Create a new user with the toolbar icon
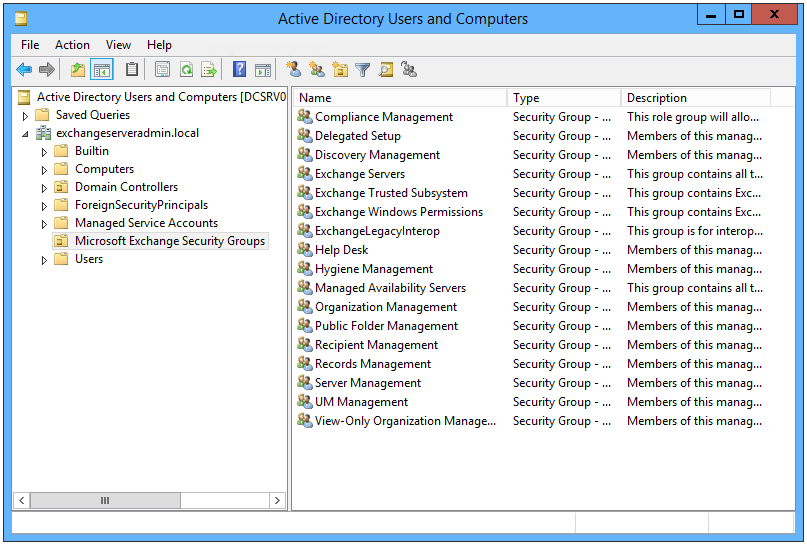The height and width of the screenshot is (545, 807). pos(293,69)
